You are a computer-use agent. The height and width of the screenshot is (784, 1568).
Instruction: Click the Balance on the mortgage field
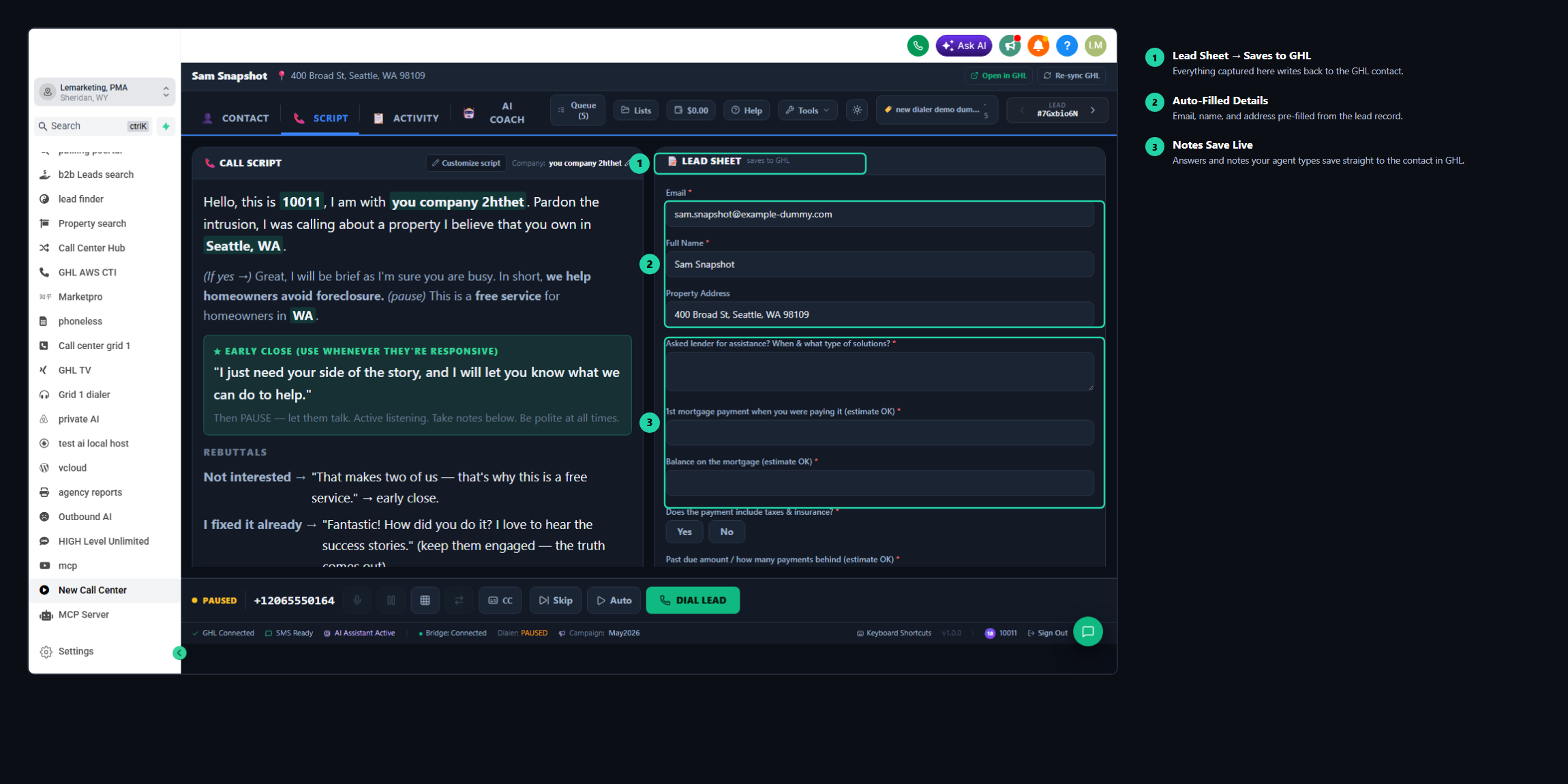(x=879, y=483)
